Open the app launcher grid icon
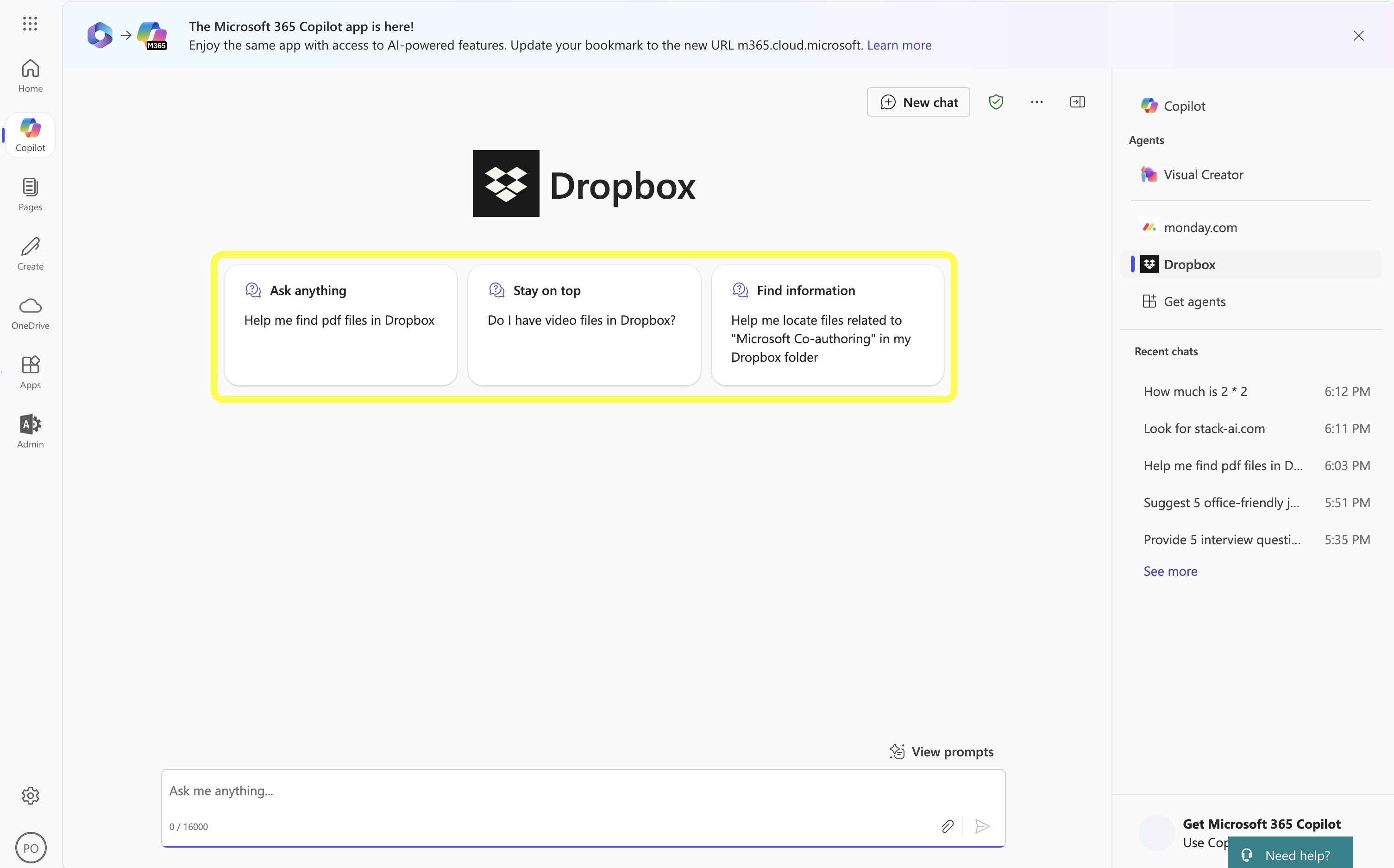 point(30,24)
